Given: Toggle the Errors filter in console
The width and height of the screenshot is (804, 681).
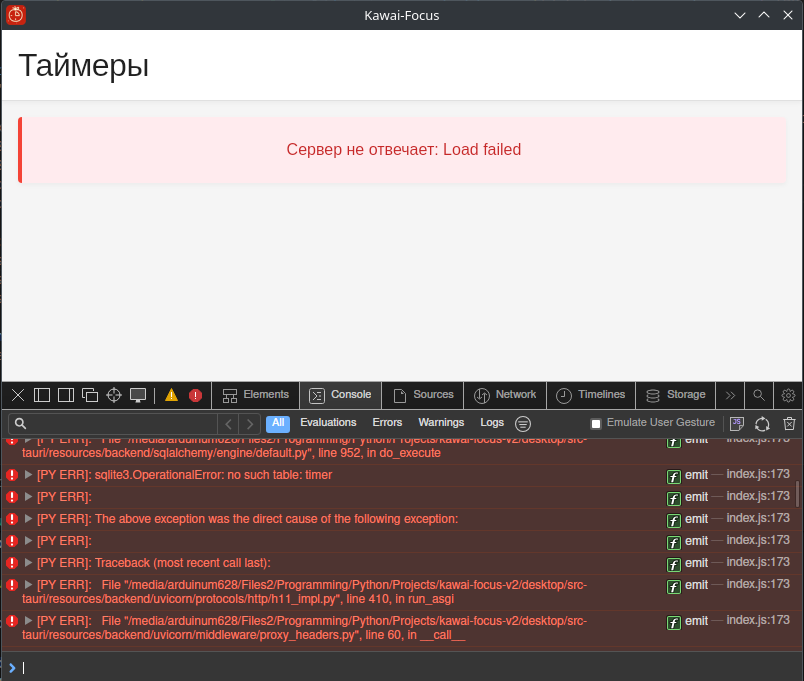Looking at the screenshot, I should point(387,423).
